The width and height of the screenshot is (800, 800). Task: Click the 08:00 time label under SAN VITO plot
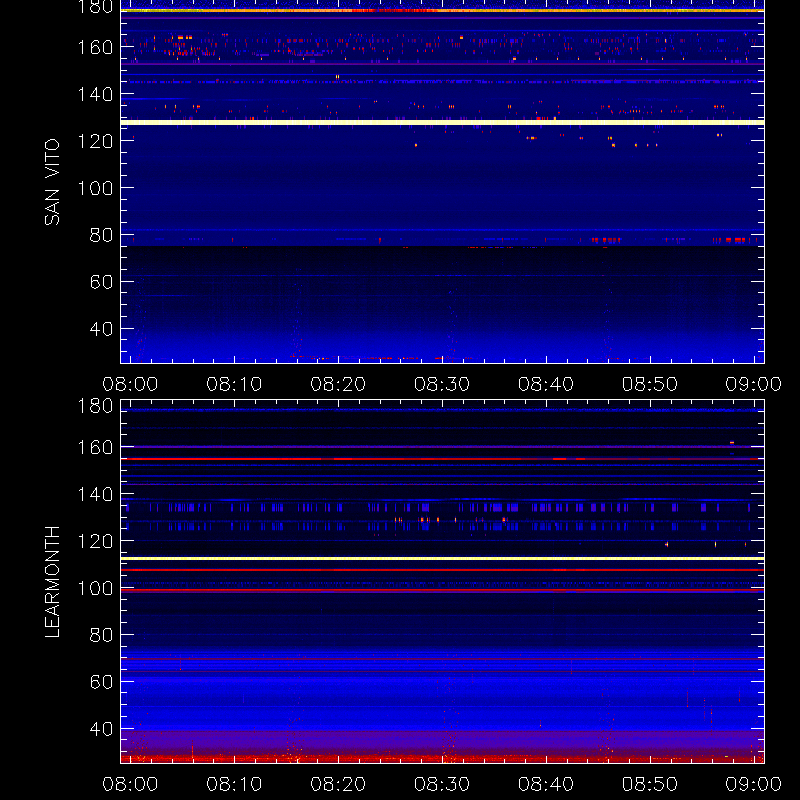(130, 384)
